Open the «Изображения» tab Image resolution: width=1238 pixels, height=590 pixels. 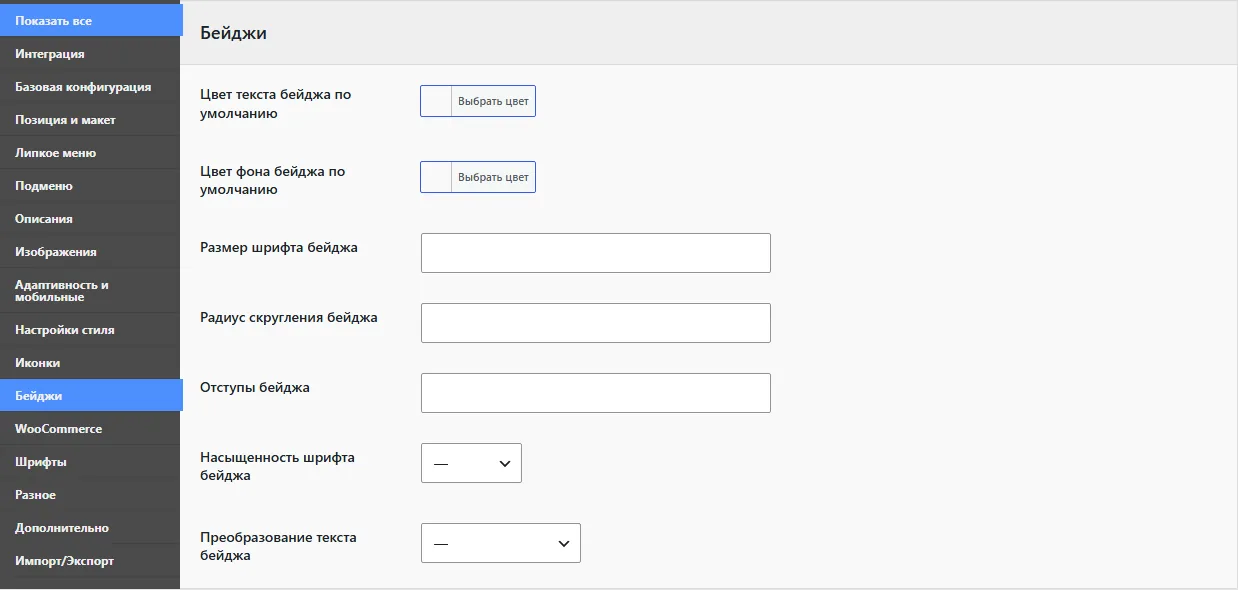[x=90, y=252]
